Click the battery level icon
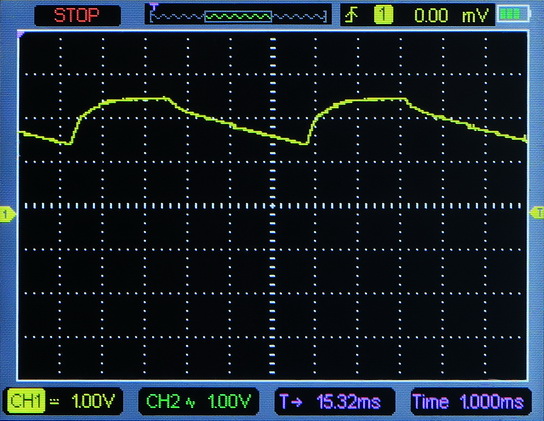Viewport: 544px width, 421px height. [515, 15]
